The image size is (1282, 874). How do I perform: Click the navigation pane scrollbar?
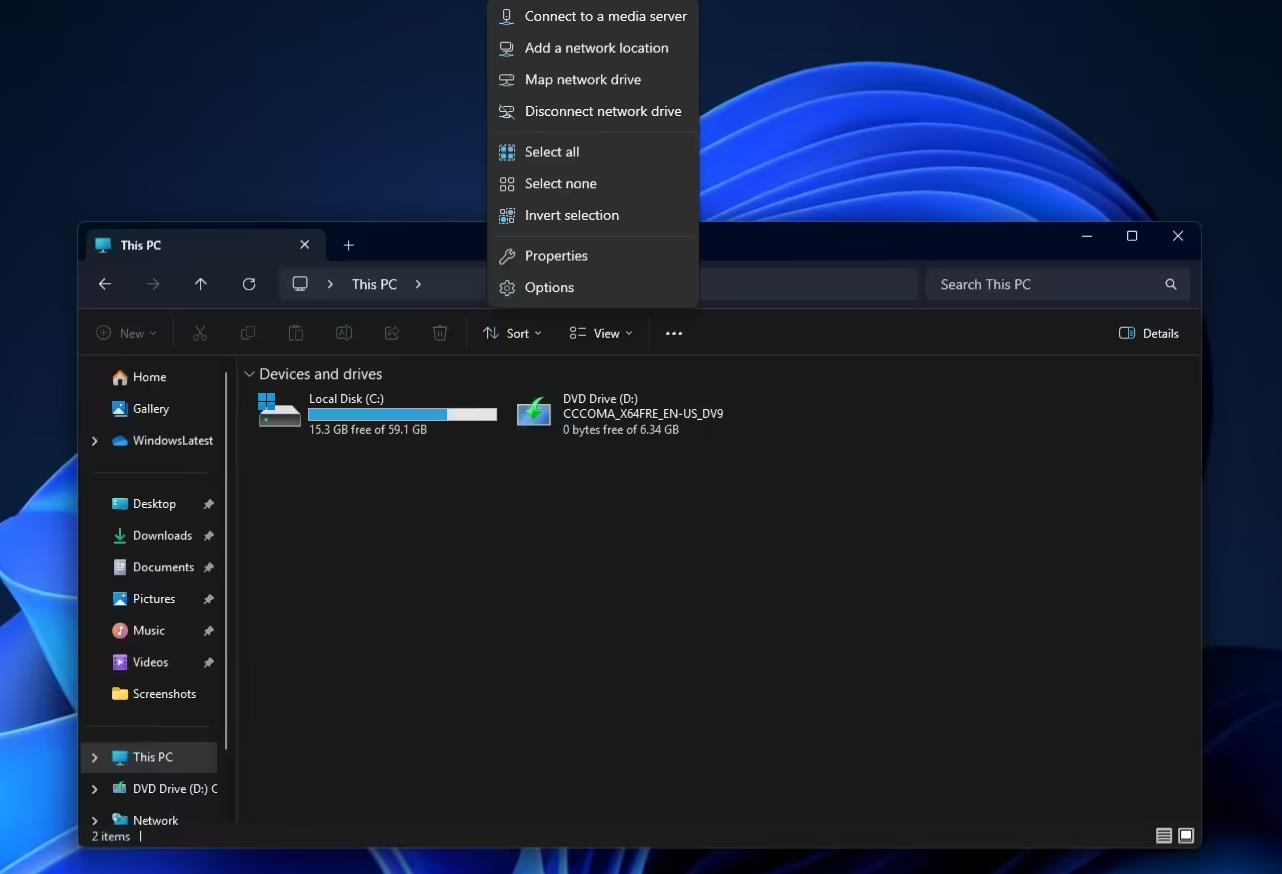pyautogui.click(x=227, y=560)
